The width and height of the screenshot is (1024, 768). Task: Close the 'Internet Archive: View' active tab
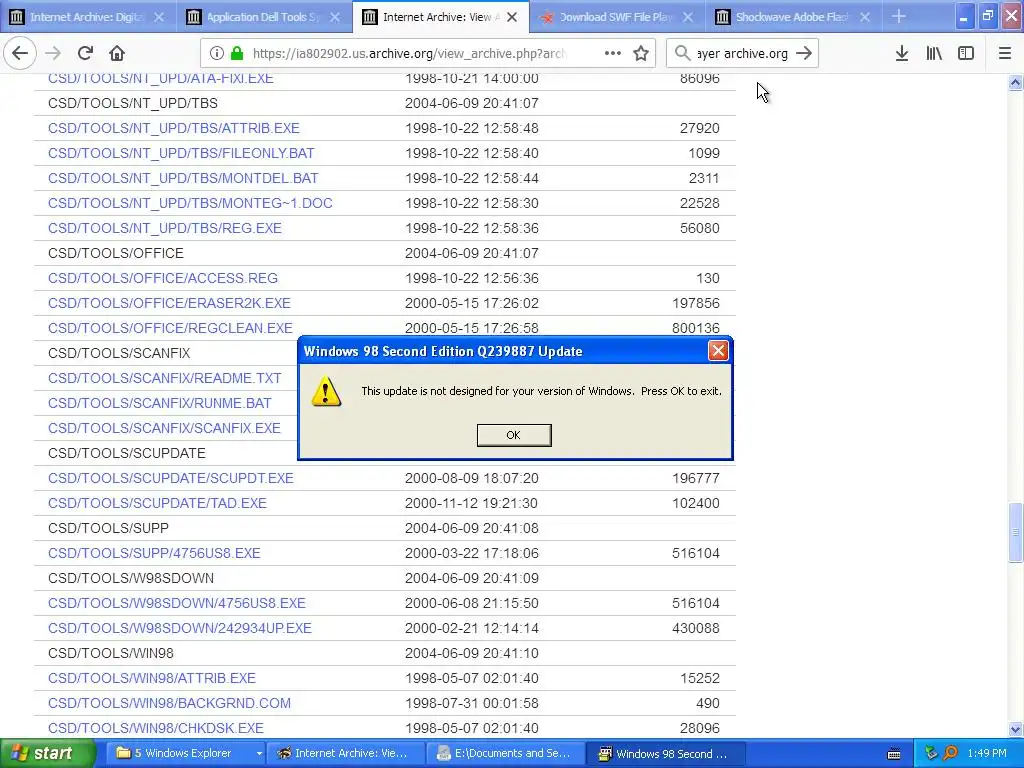click(x=513, y=17)
